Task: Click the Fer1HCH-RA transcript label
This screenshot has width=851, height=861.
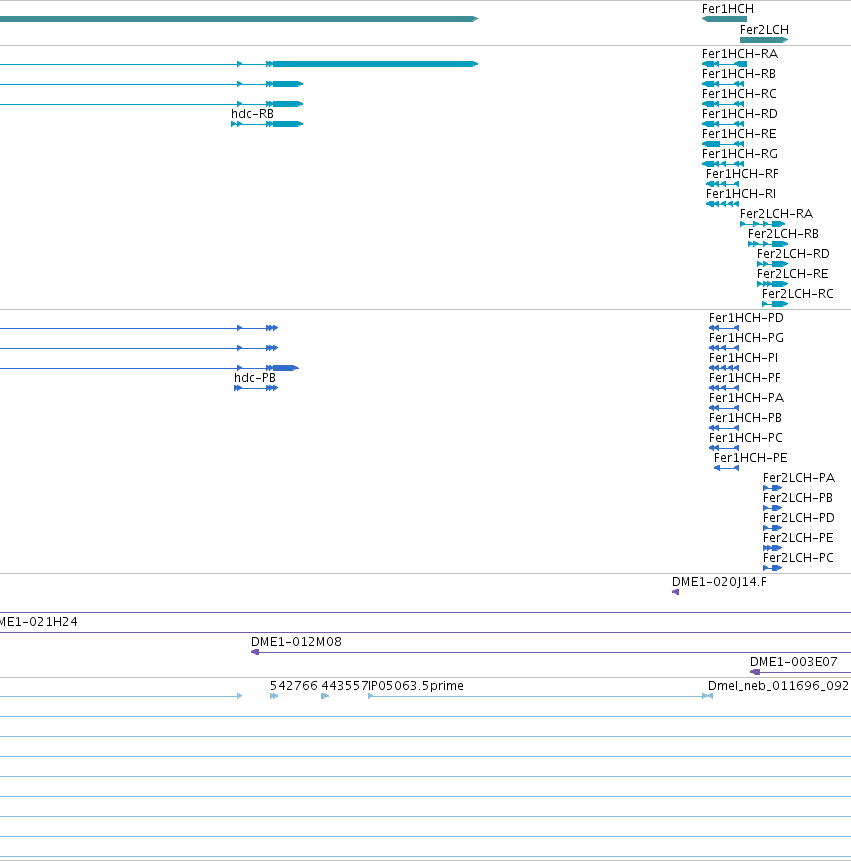Action: 740,54
